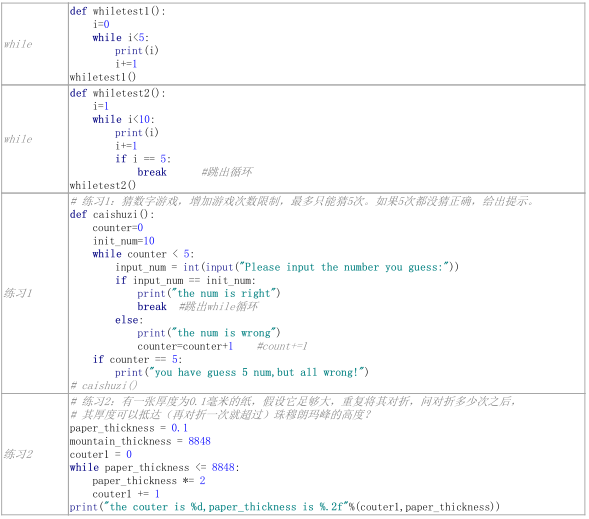Click 'def whiletest2():' line
This screenshot has width=589, height=519.
pos(118,94)
